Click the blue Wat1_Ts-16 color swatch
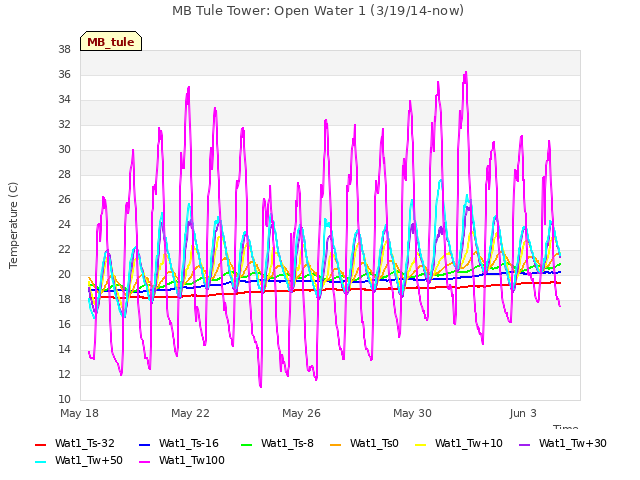The image size is (640, 480). point(144,444)
